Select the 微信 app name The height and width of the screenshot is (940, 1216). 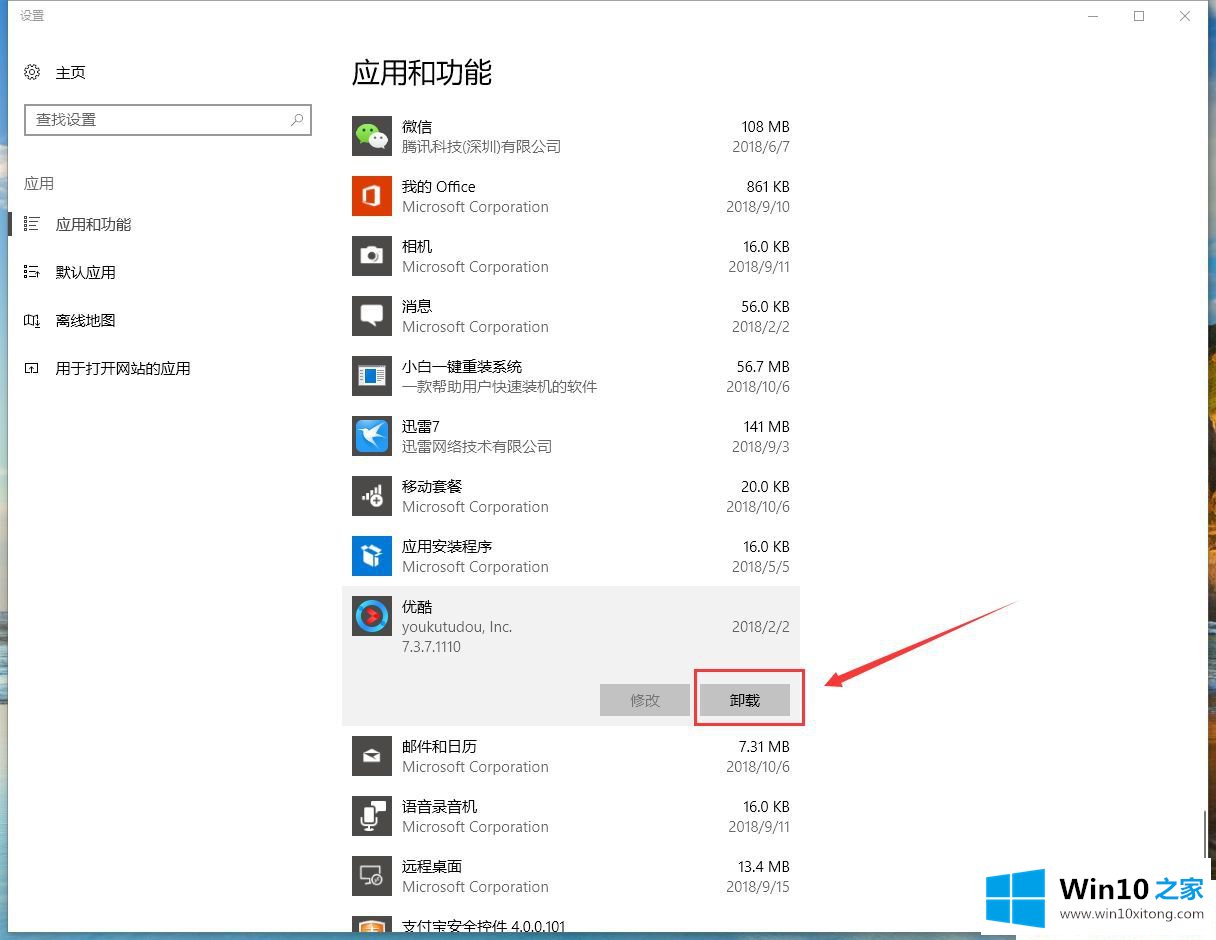point(417,126)
